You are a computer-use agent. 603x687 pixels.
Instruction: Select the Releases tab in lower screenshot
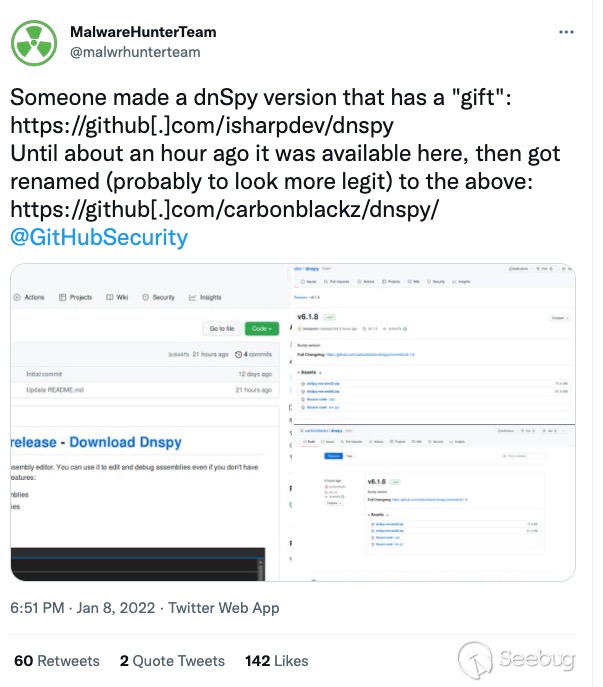click(334, 455)
